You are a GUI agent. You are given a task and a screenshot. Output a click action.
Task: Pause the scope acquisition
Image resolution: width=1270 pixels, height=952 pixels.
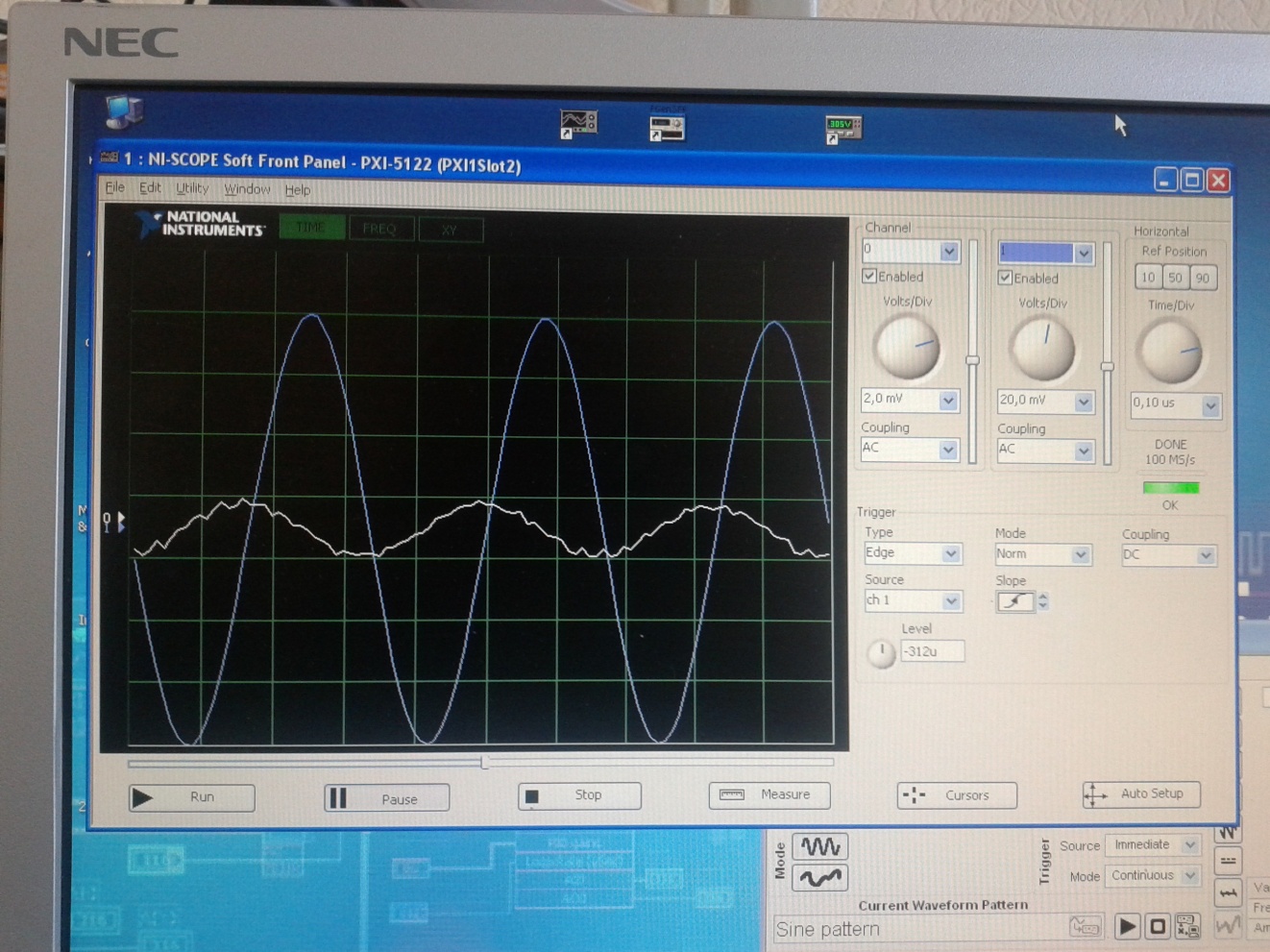click(x=386, y=798)
